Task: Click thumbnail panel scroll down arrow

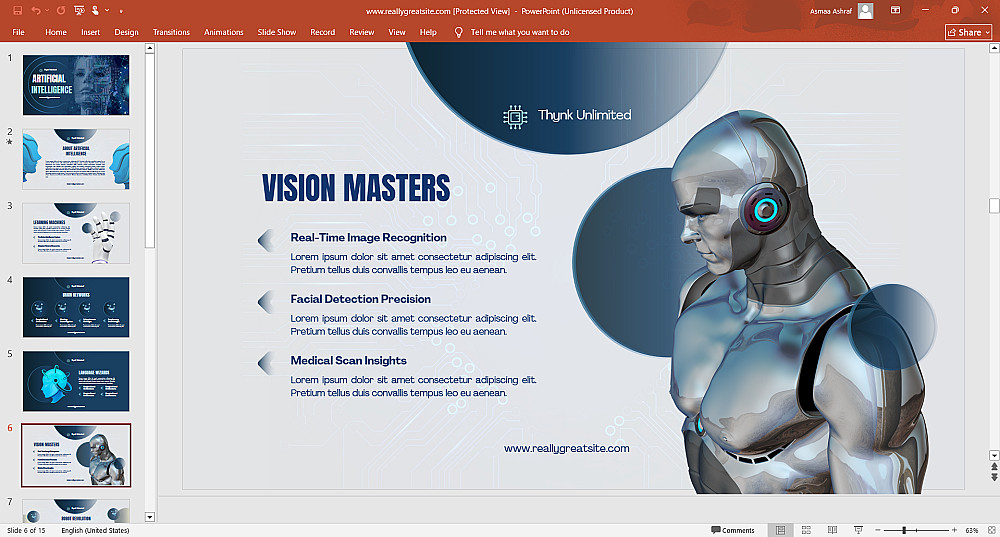Action: (x=150, y=517)
